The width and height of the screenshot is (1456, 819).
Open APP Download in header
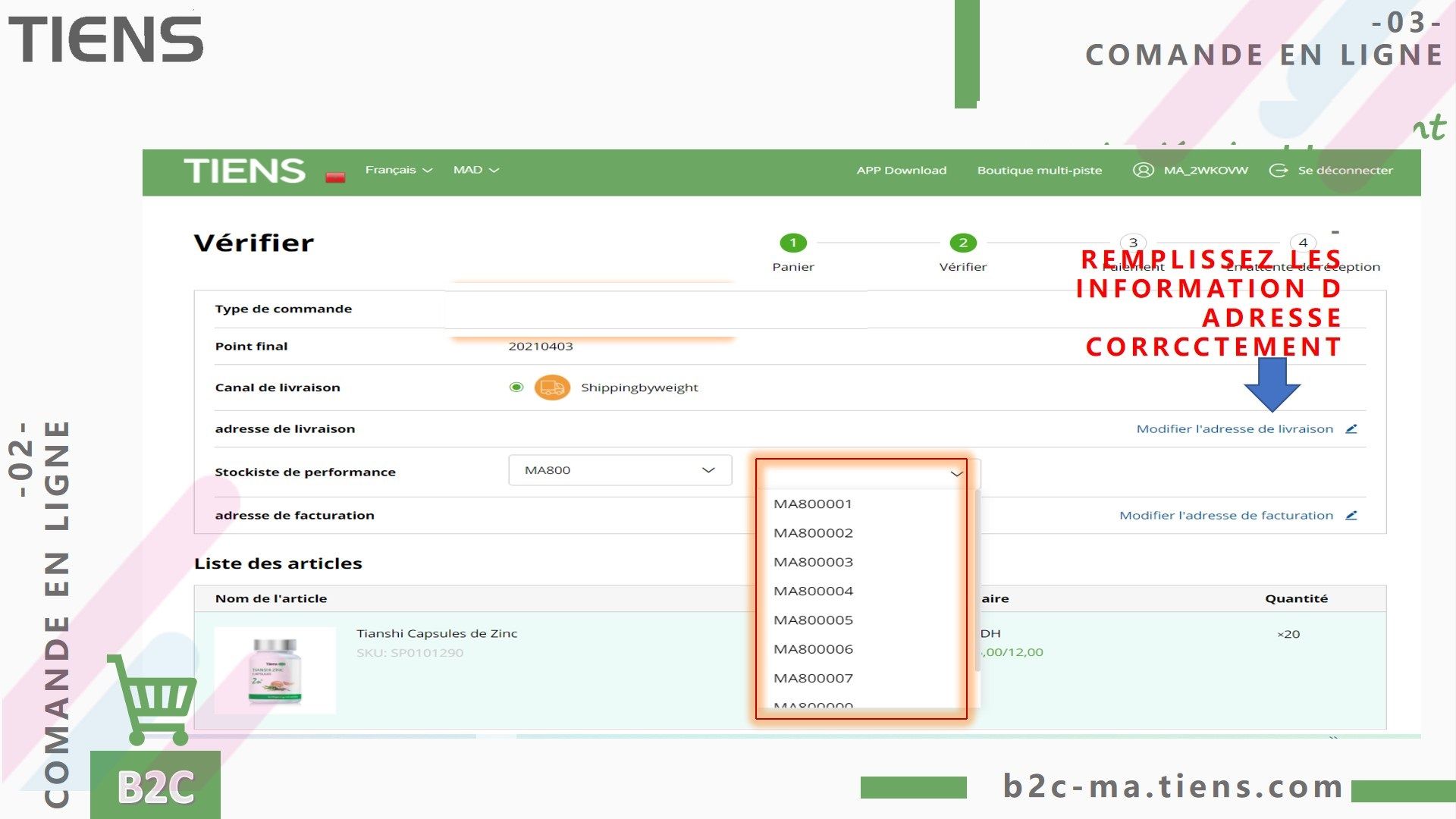[901, 170]
